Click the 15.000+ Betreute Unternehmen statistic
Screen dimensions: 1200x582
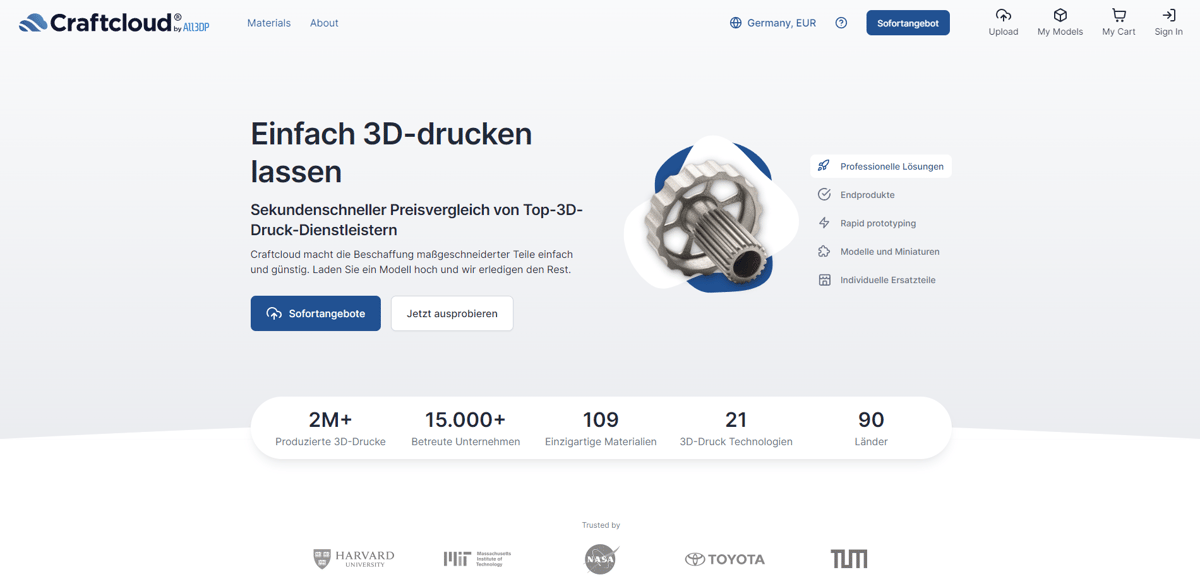pyautogui.click(x=466, y=429)
